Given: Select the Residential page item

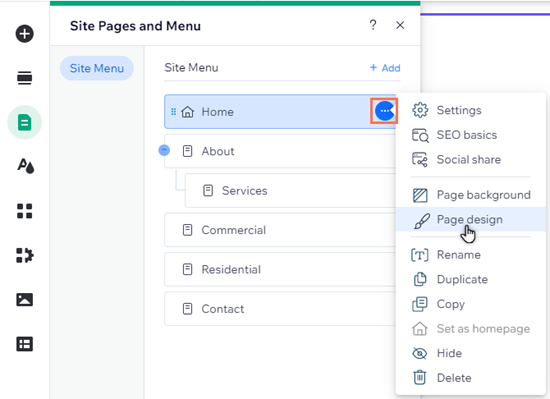Looking at the screenshot, I should point(280,270).
